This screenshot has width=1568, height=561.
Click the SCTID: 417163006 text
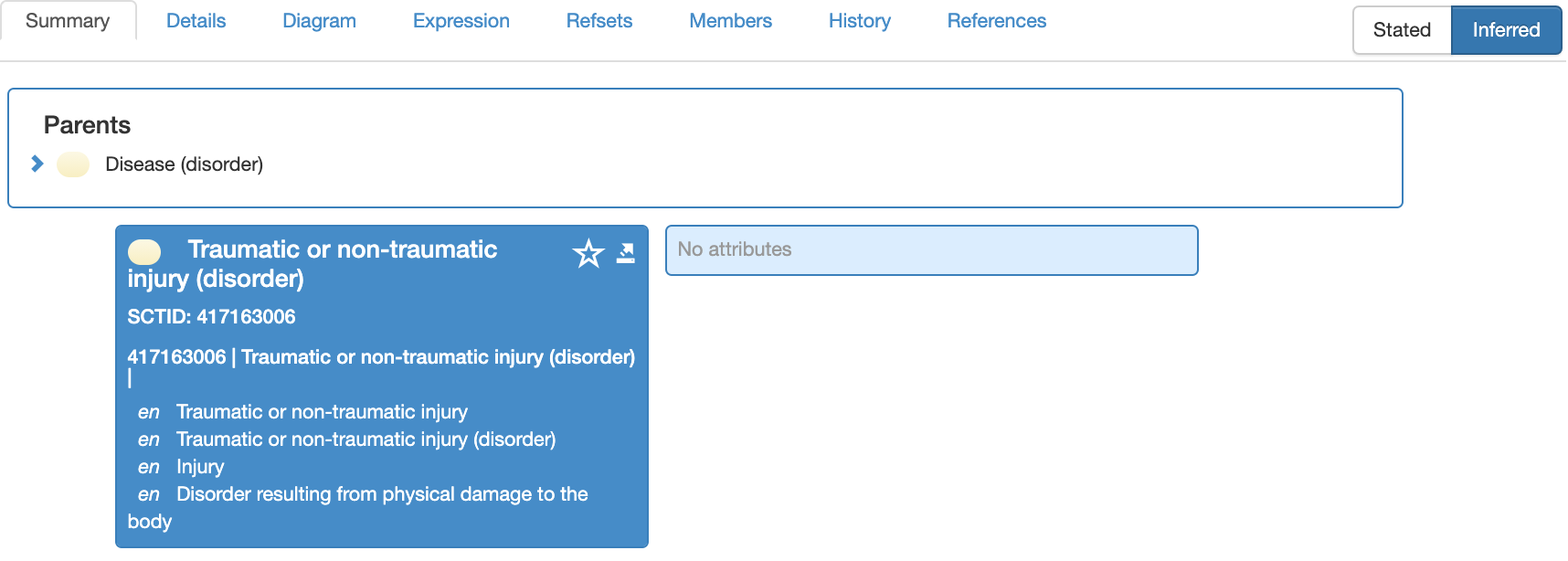click(211, 317)
